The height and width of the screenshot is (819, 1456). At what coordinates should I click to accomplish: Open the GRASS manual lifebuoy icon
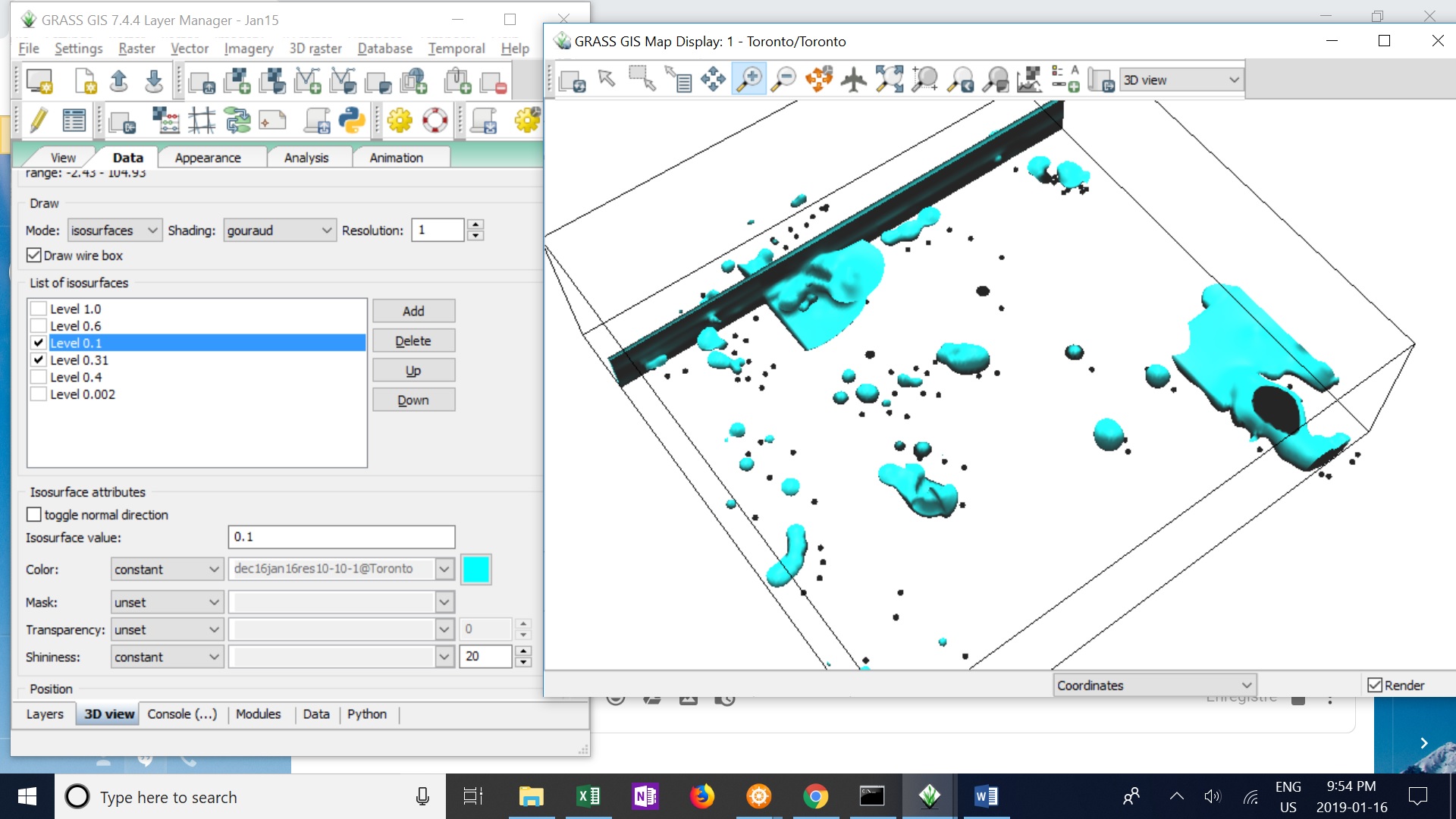click(435, 121)
